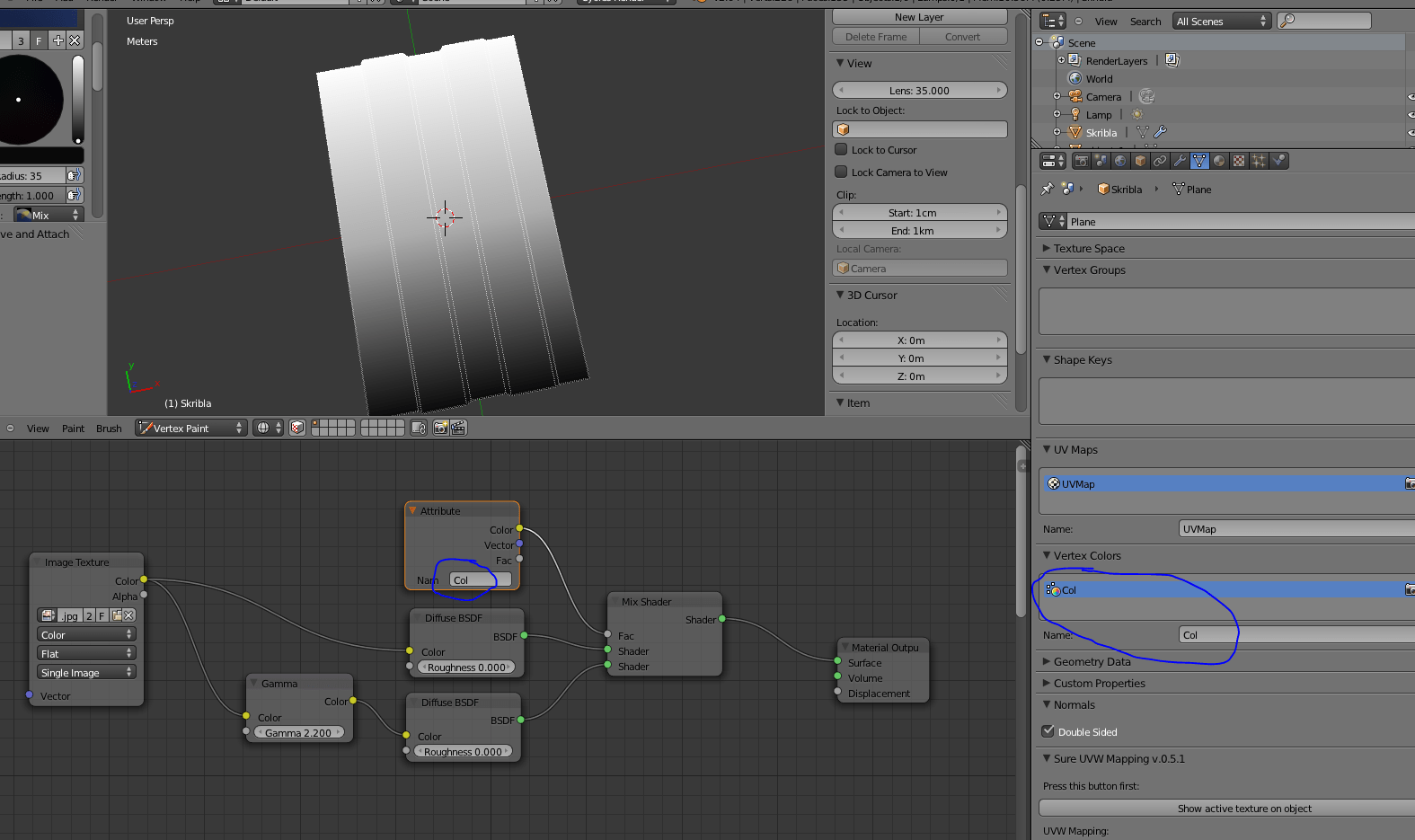Open the Modifiers properties tab wrench icon
1415x840 pixels.
point(1181,161)
